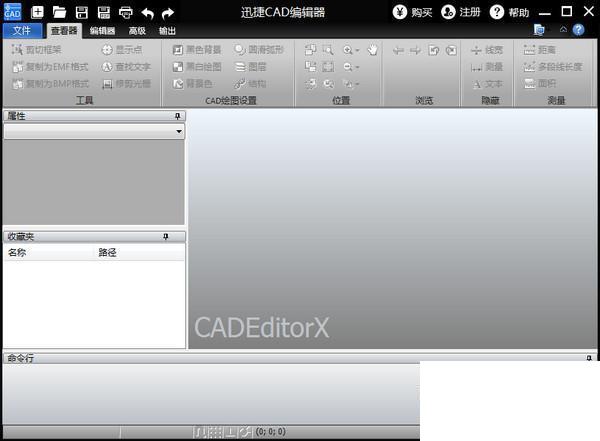
Task: Click the zoom in magnifier icon
Action: [x=347, y=50]
